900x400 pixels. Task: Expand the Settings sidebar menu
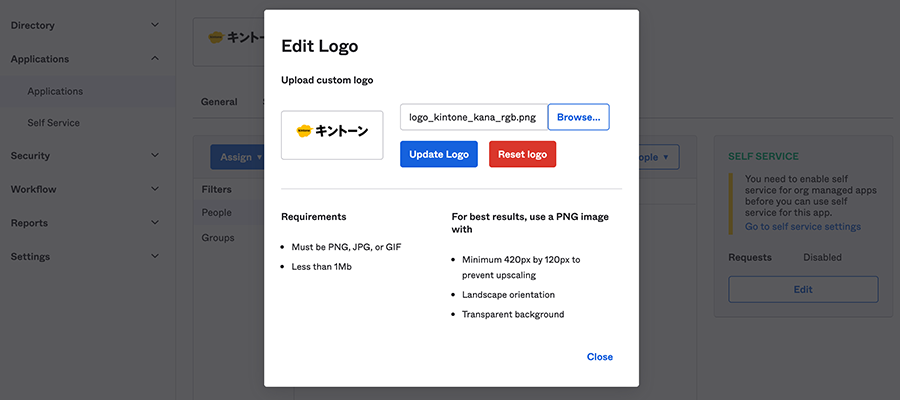tap(85, 257)
